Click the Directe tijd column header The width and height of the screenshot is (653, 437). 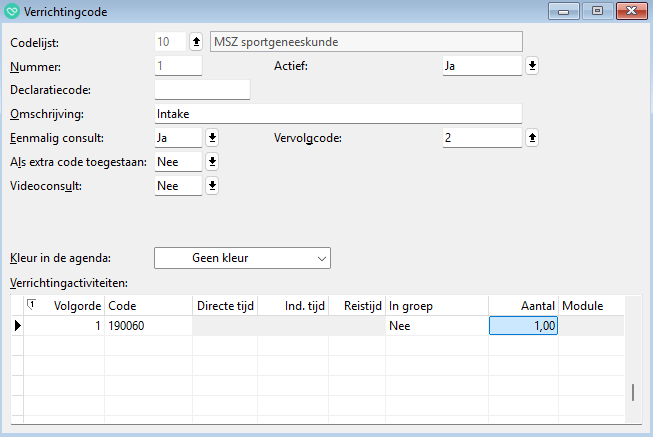coord(225,306)
